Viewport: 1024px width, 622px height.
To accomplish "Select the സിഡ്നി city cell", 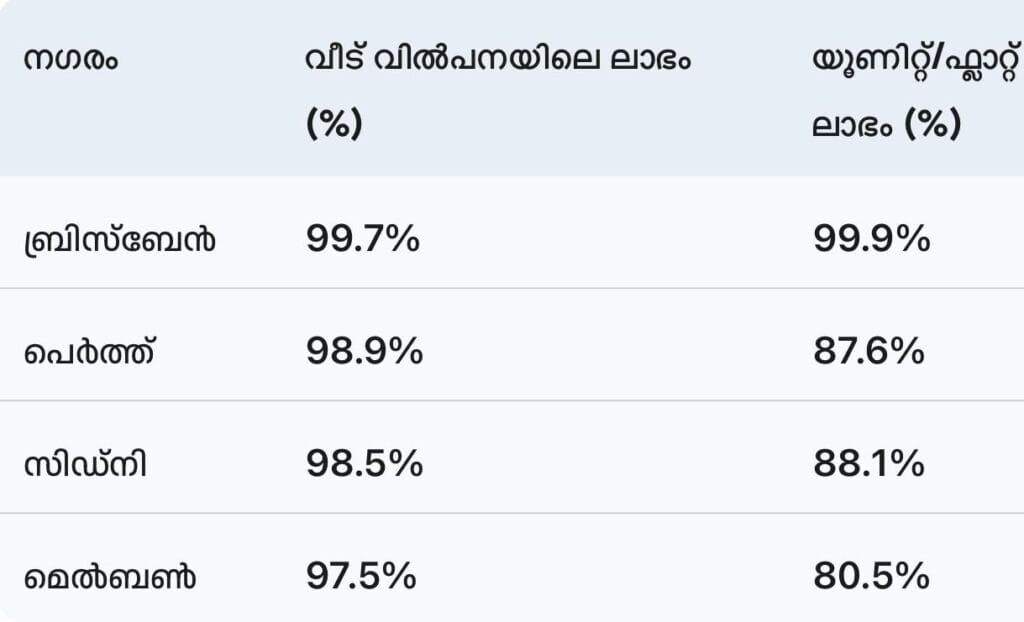I will [85, 464].
